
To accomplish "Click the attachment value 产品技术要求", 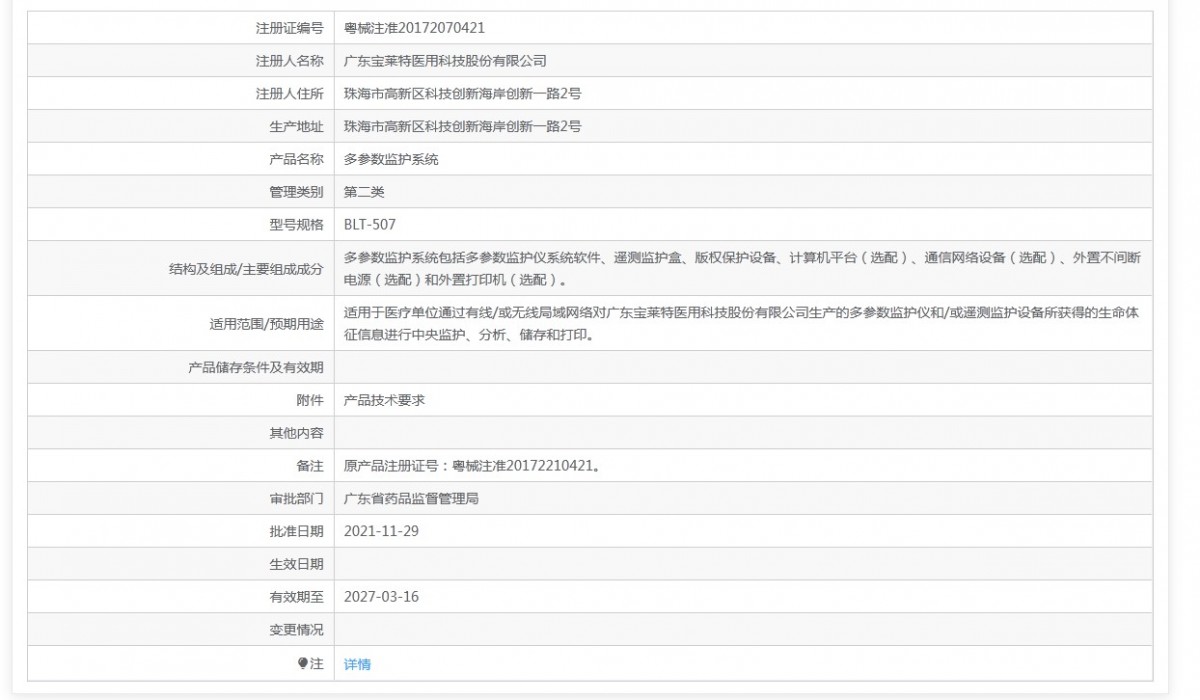I will point(384,400).
